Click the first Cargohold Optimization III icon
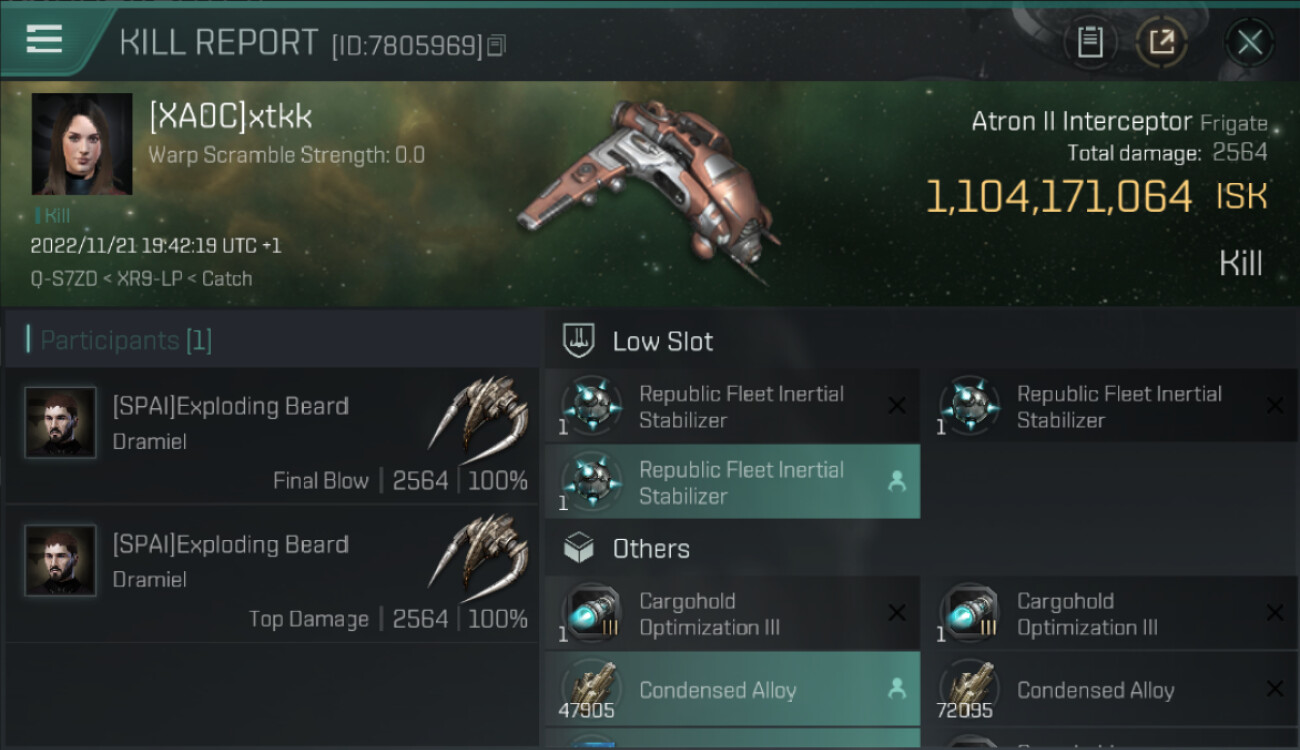 tap(590, 613)
